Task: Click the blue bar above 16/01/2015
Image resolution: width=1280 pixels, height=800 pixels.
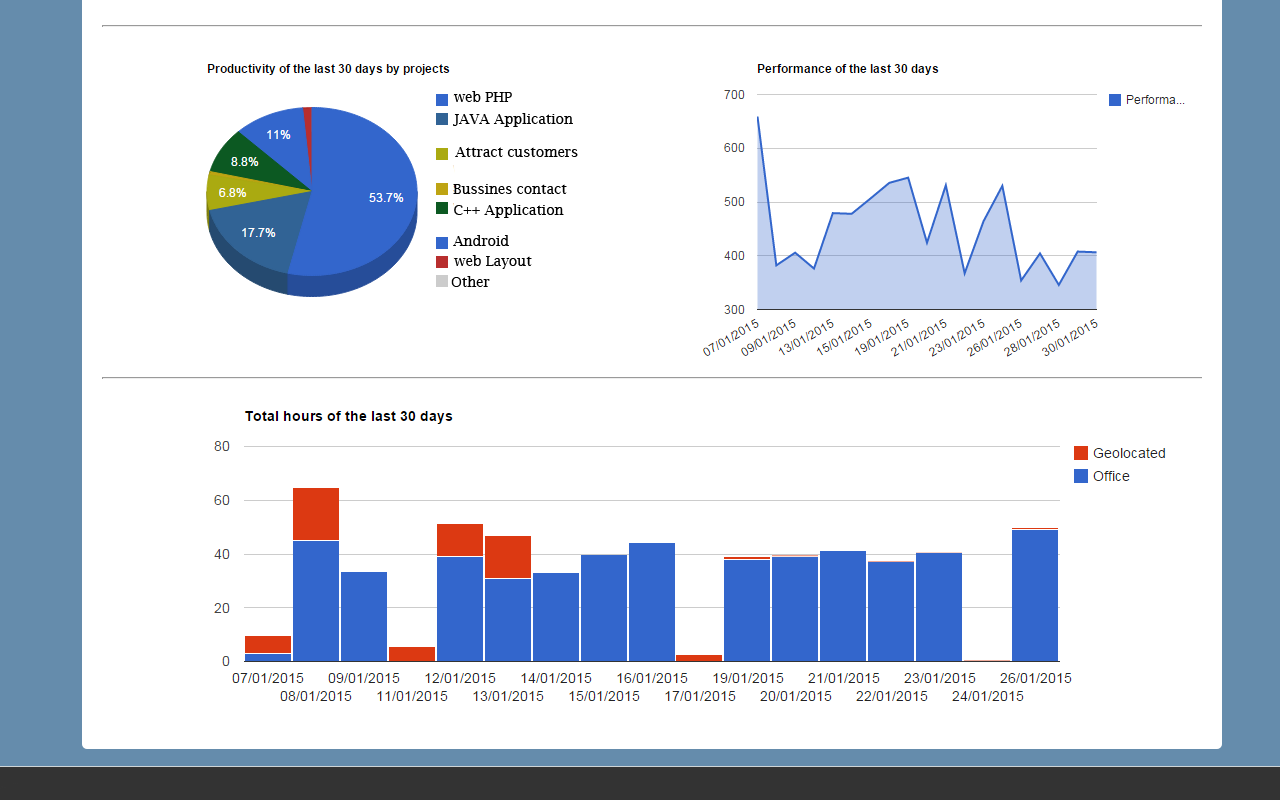Action: pos(652,602)
